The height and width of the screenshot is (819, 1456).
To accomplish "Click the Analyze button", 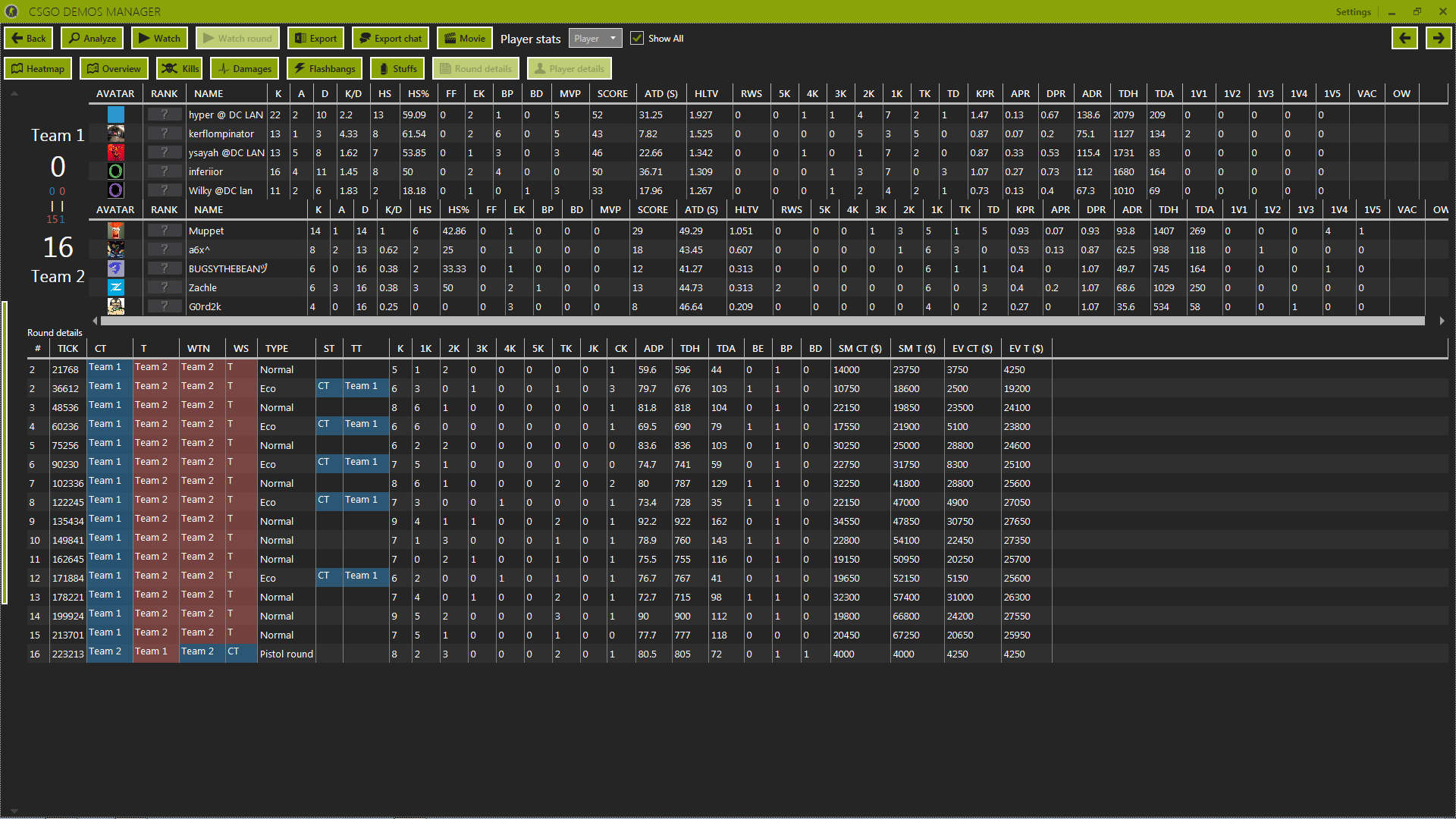I will [x=93, y=38].
